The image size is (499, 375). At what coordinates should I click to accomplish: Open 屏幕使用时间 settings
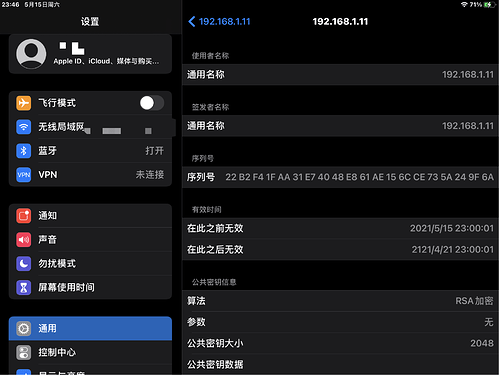(x=90, y=287)
